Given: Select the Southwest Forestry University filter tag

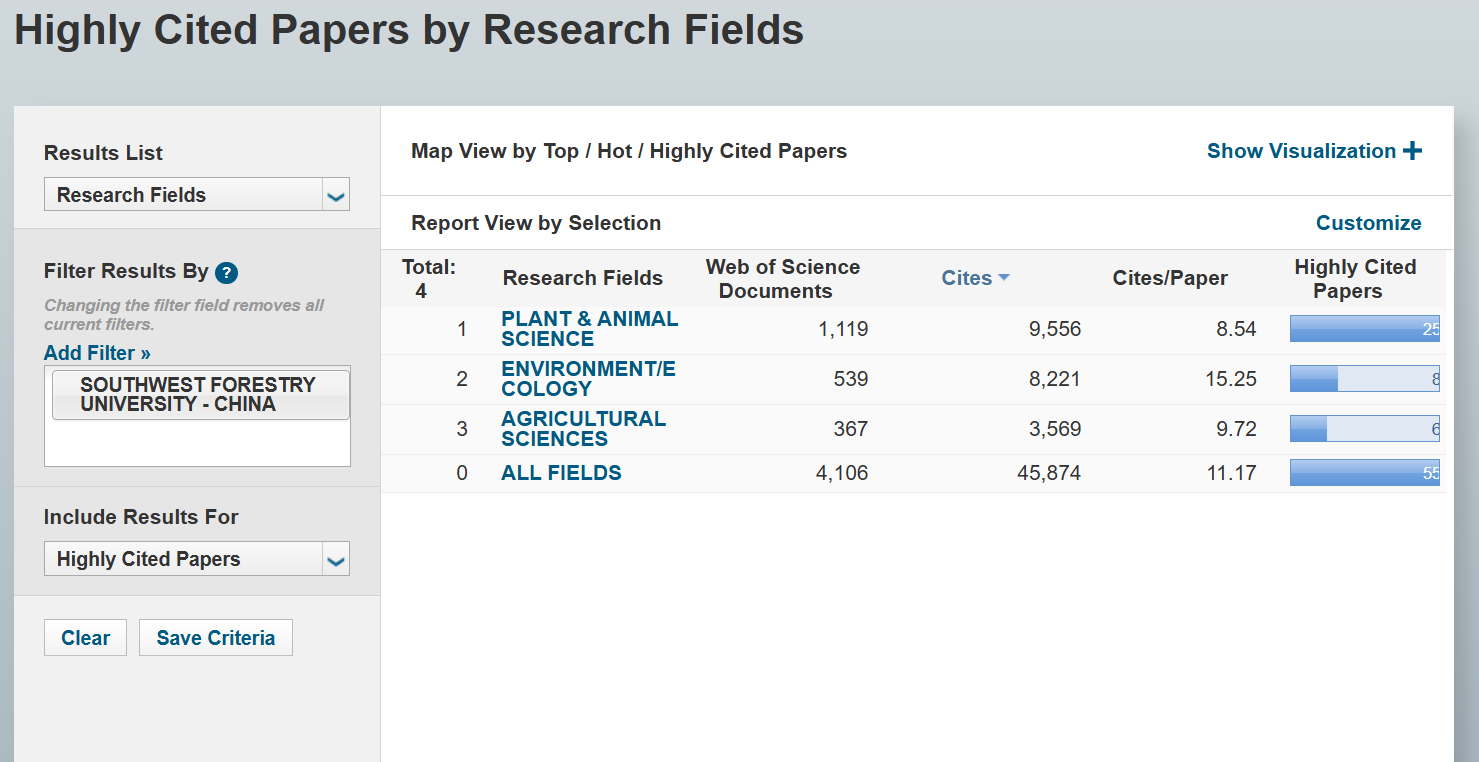Looking at the screenshot, I should [x=200, y=395].
